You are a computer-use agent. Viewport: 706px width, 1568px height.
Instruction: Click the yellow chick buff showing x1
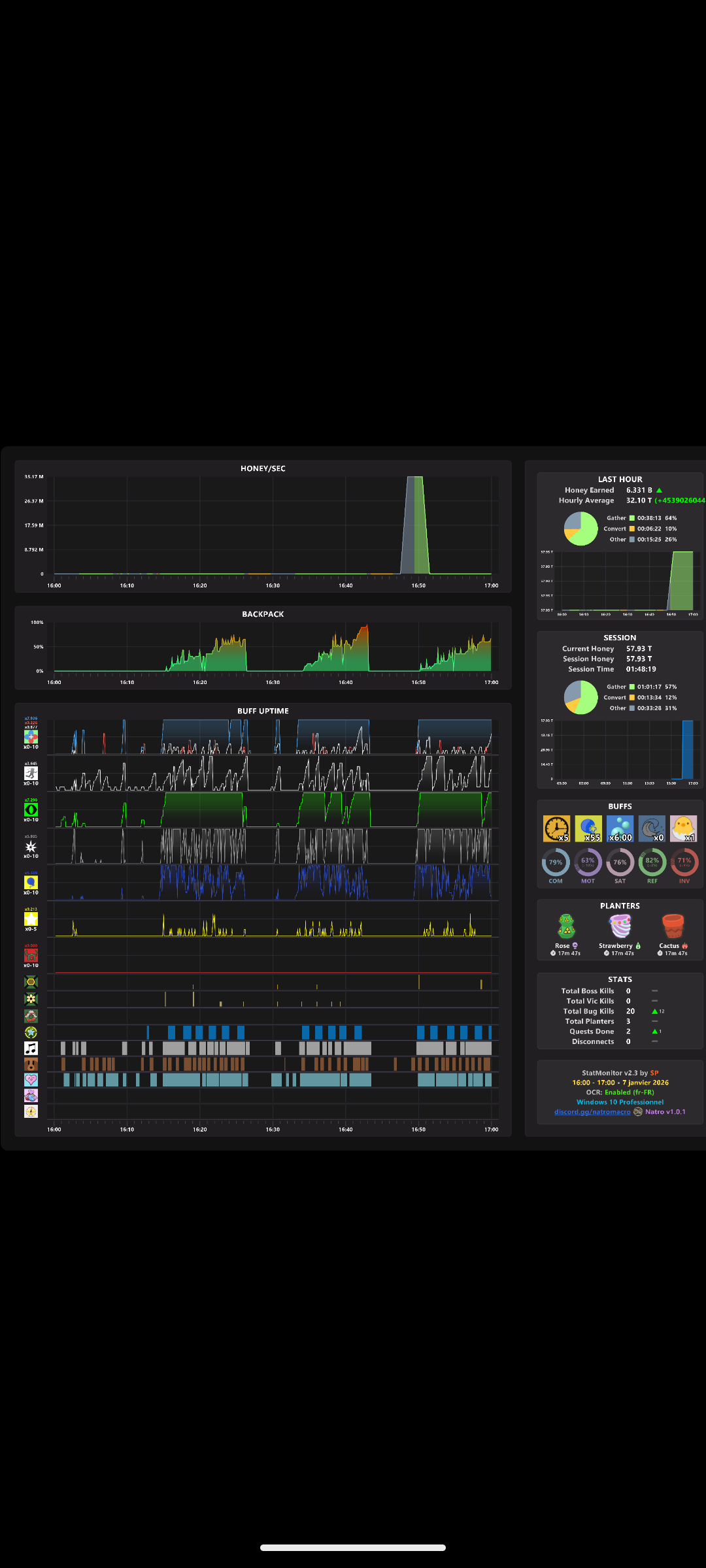tap(684, 828)
